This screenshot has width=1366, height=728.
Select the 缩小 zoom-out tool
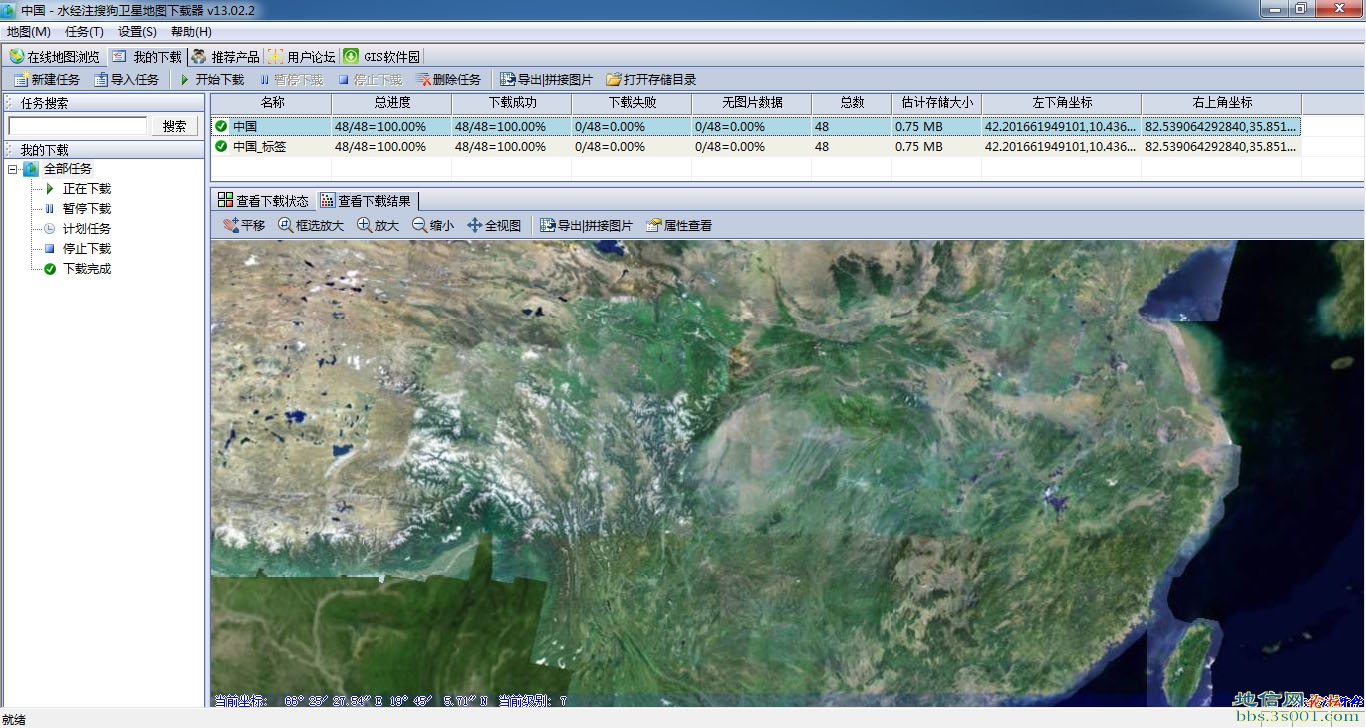pos(433,226)
